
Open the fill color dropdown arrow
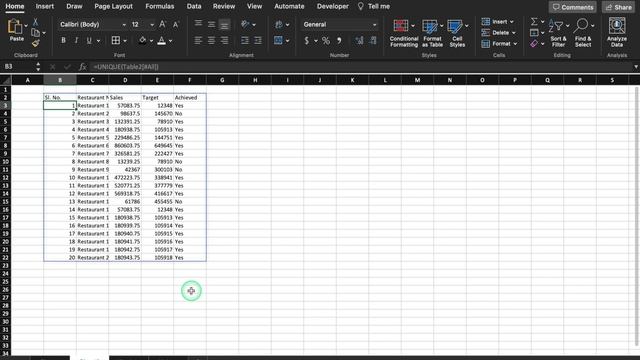coord(151,41)
